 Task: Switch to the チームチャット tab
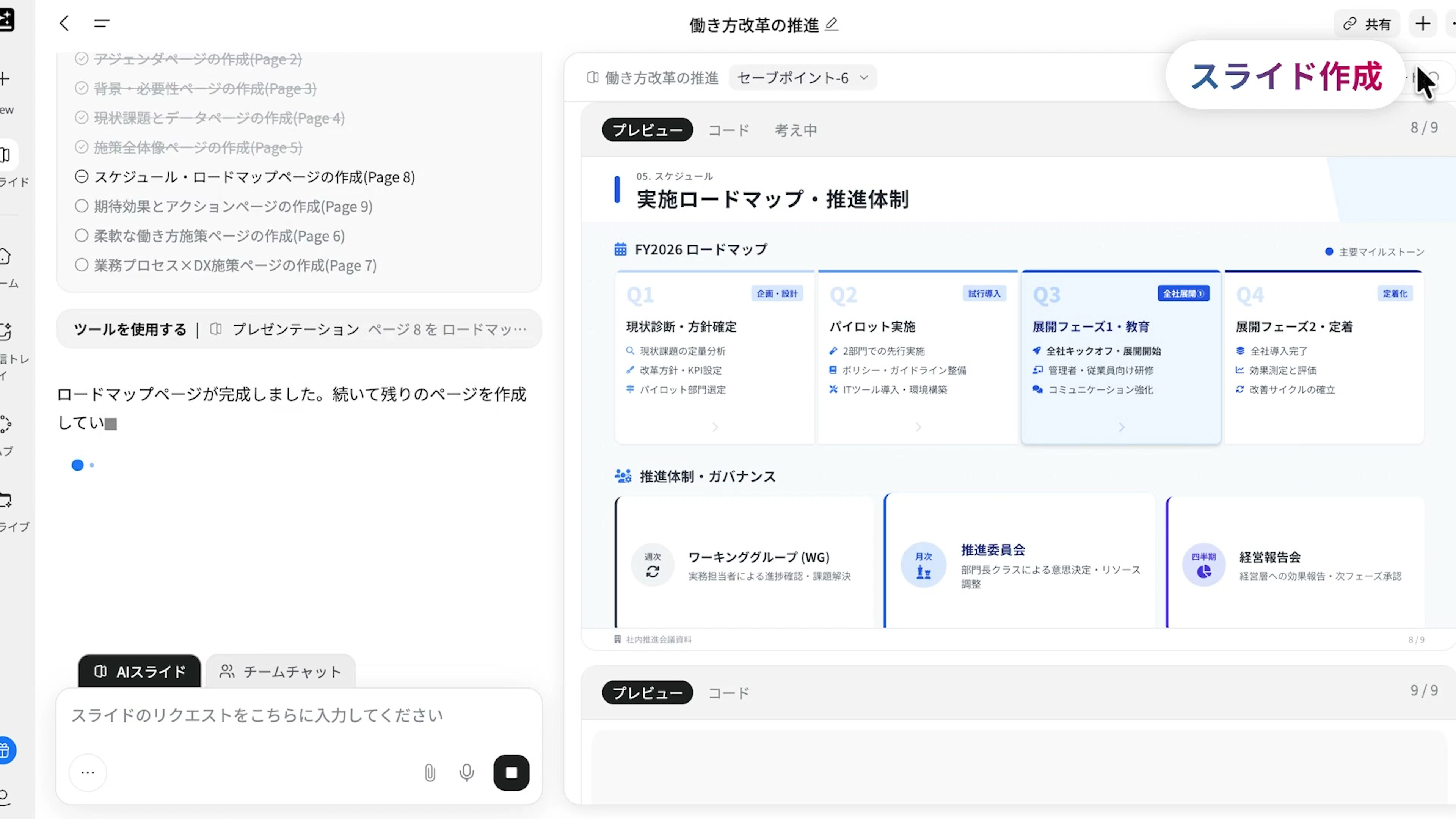(x=281, y=672)
